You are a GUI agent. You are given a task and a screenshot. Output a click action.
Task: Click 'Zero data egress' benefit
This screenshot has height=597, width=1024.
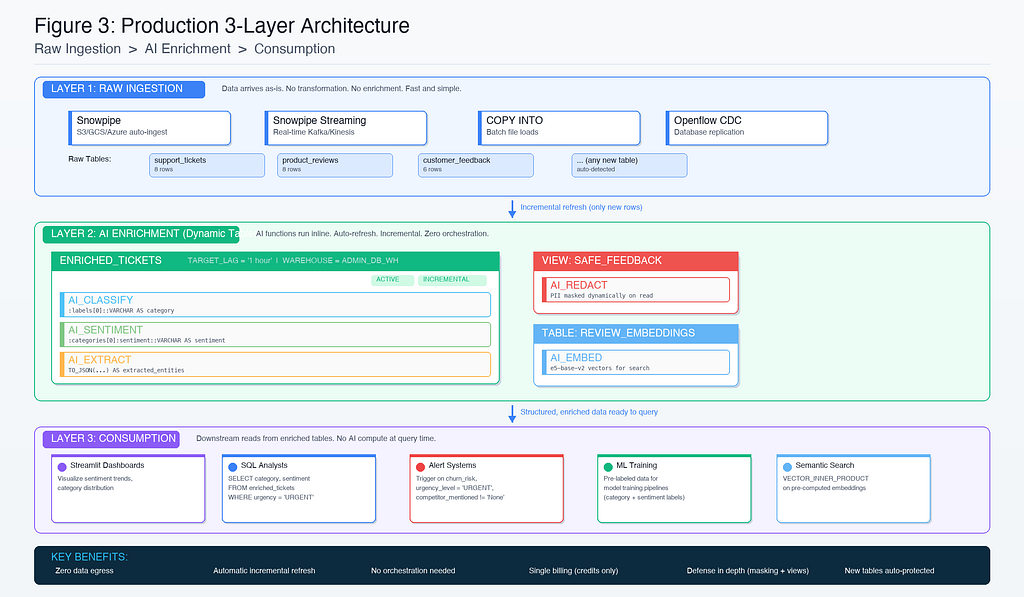tap(84, 571)
